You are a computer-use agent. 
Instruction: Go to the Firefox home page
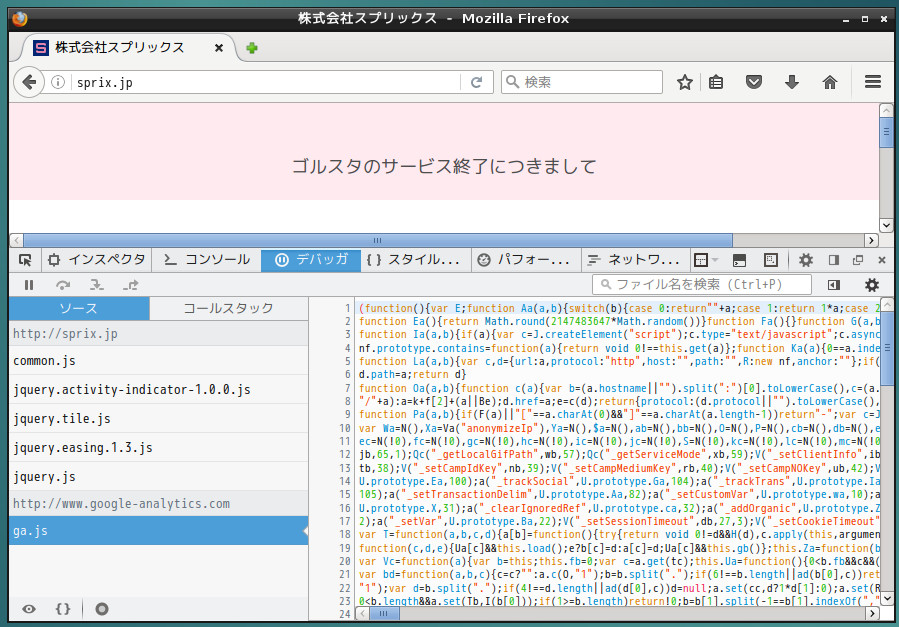click(x=829, y=82)
